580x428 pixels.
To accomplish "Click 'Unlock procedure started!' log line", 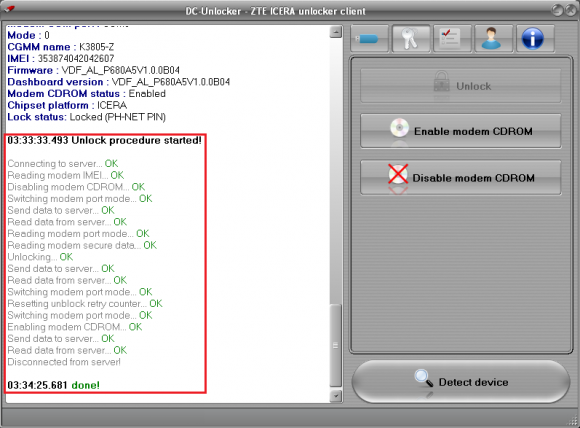I will point(104,140).
